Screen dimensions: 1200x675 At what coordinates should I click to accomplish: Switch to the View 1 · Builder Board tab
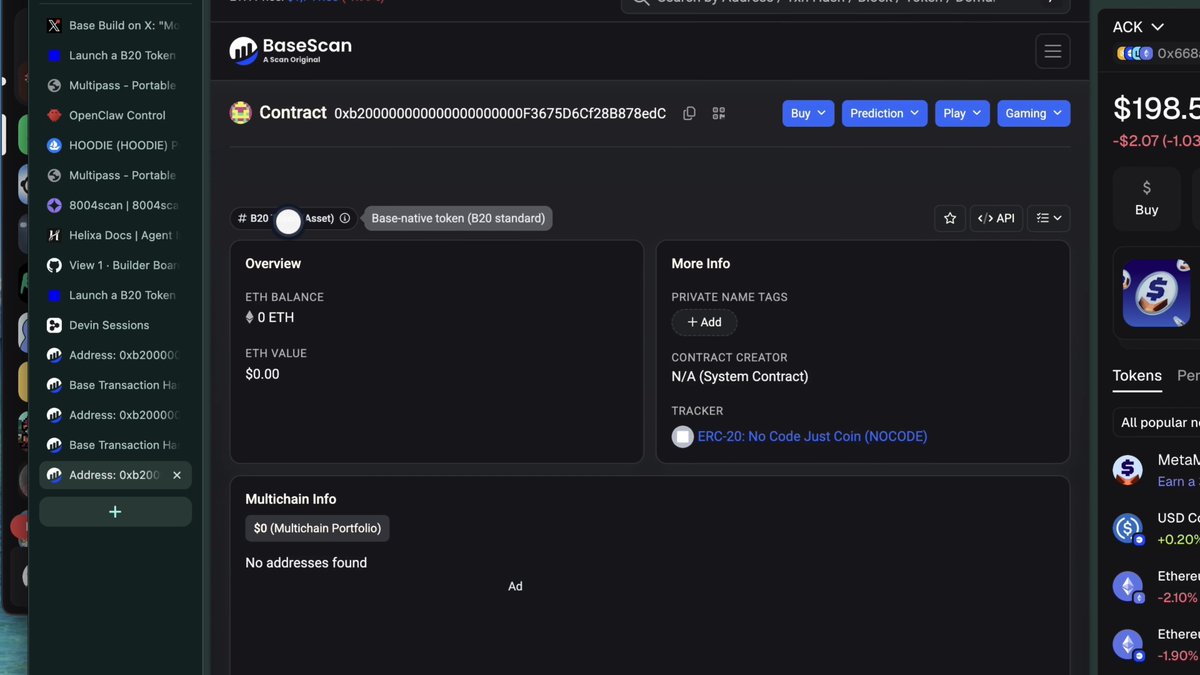click(x=115, y=265)
